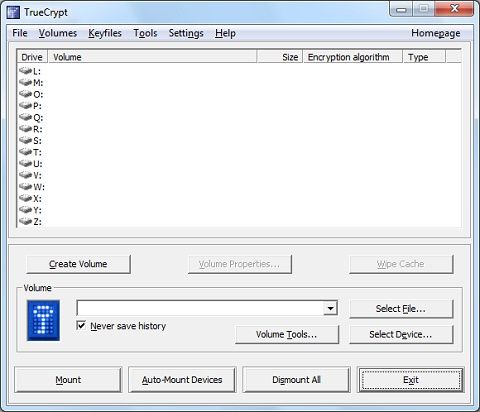Sort by the Size column header
Image resolution: width=480 pixels, height=412 pixels.
(x=280, y=57)
